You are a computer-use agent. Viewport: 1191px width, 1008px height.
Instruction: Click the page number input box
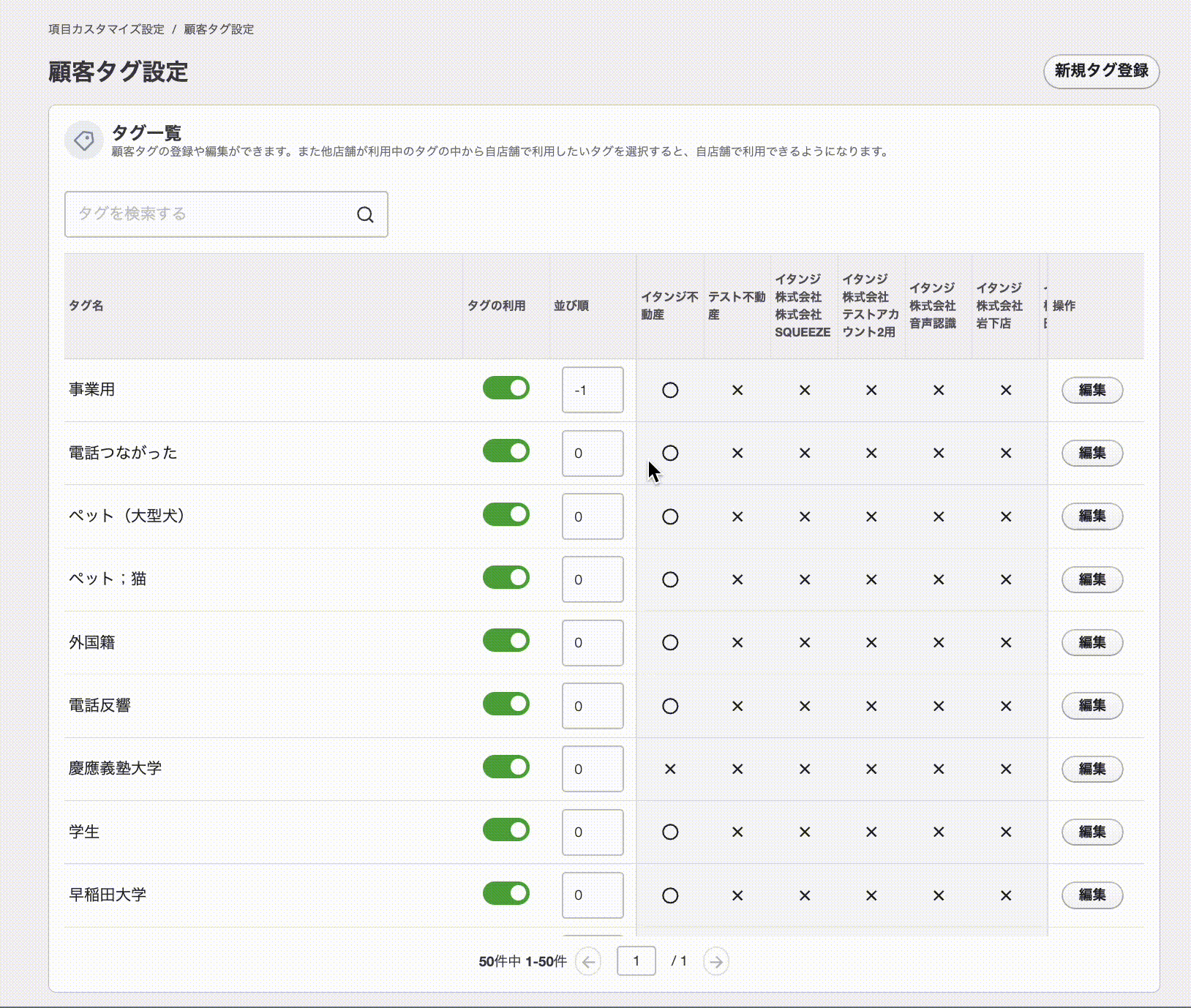(x=636, y=961)
